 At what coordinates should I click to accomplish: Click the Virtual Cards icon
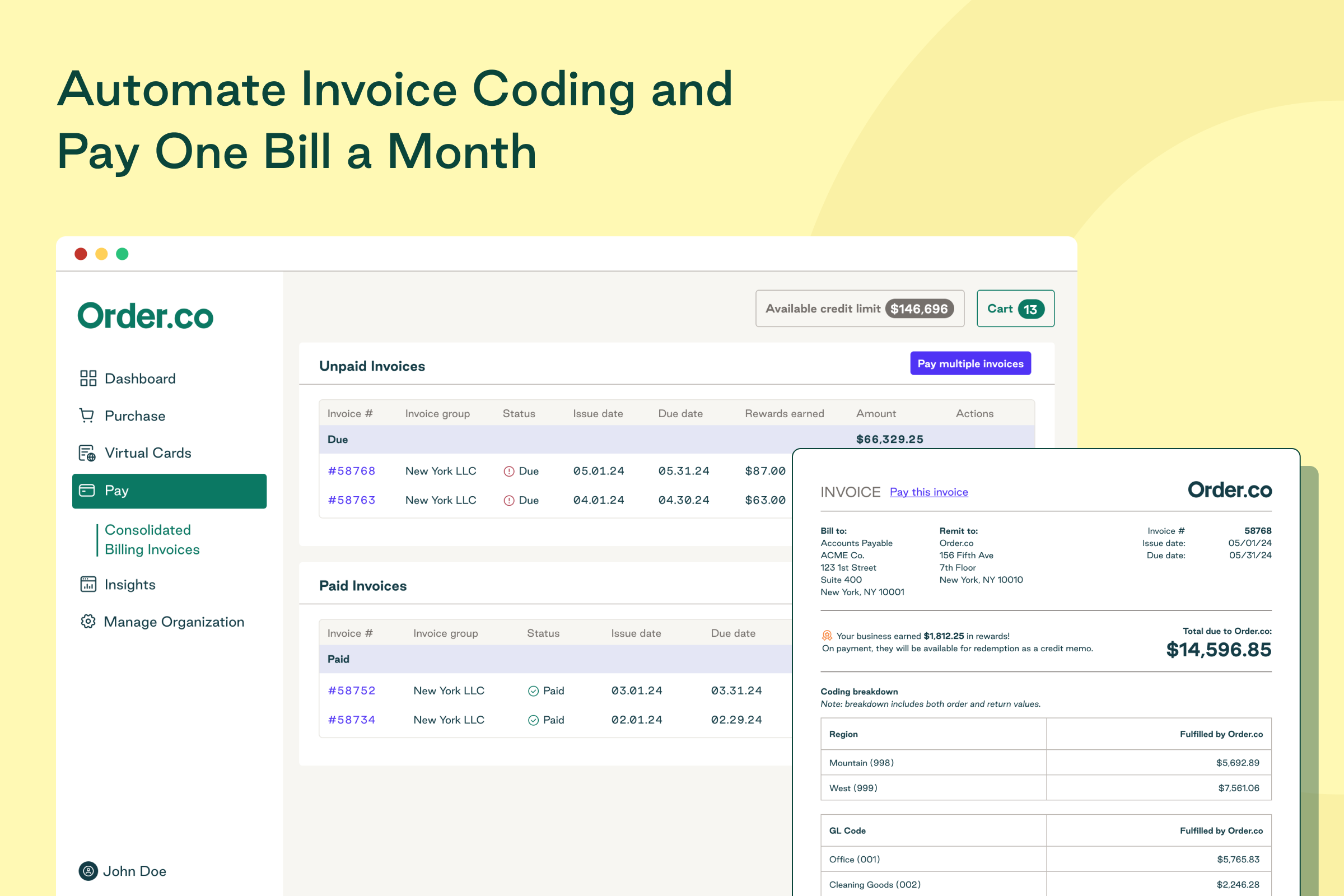coord(87,453)
